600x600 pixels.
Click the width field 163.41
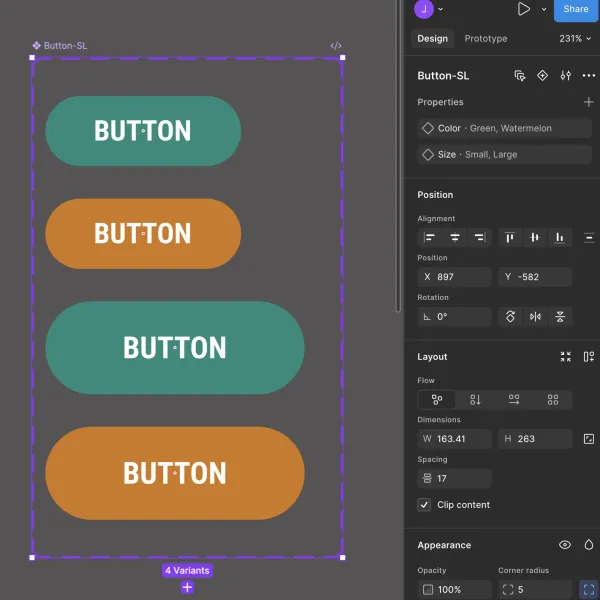point(454,439)
